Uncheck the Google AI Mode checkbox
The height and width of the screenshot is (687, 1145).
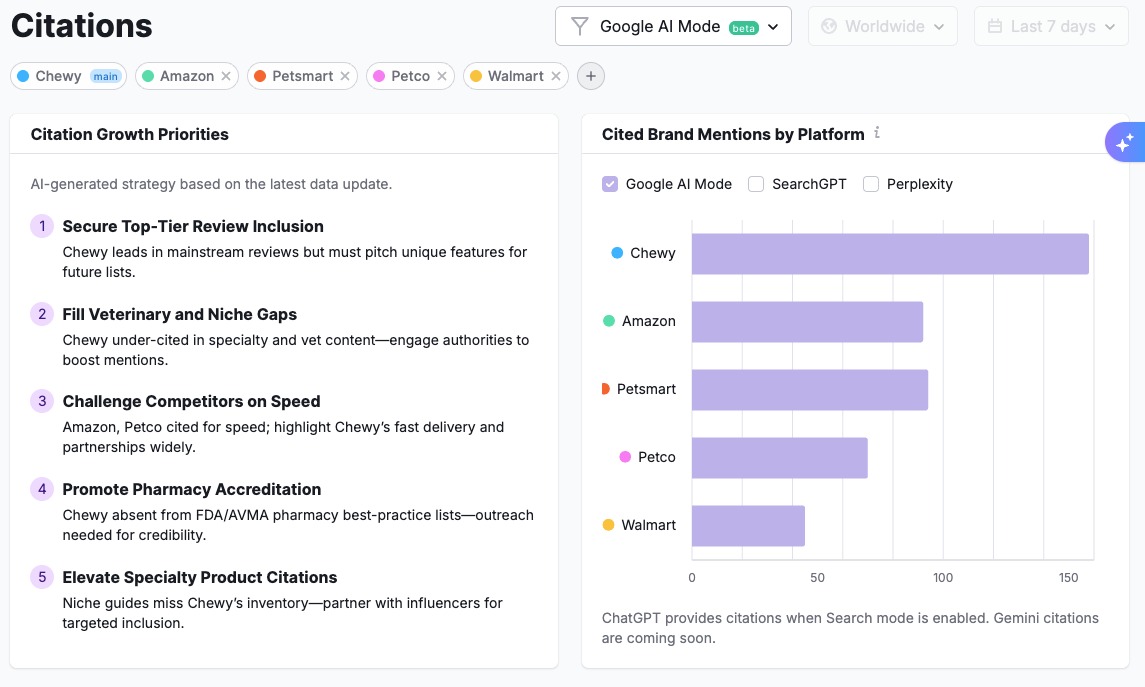click(610, 184)
